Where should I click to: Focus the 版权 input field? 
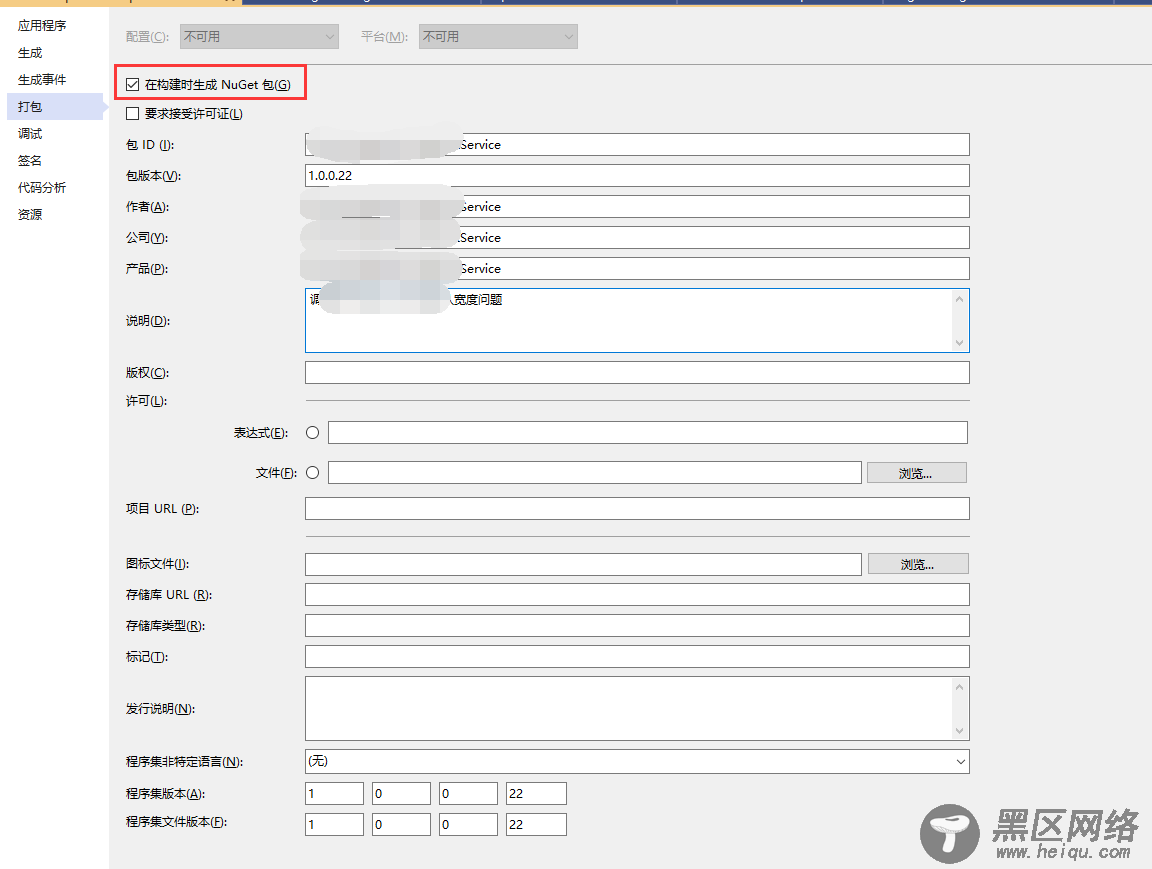(x=637, y=372)
